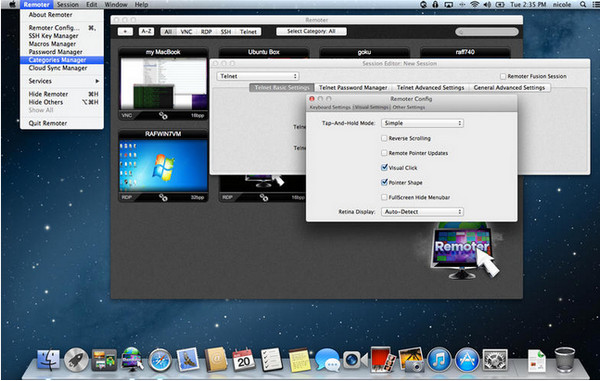Image resolution: width=600 pixels, height=381 pixels.
Task: Select the my MacBook session thumbnail
Action: point(163,83)
